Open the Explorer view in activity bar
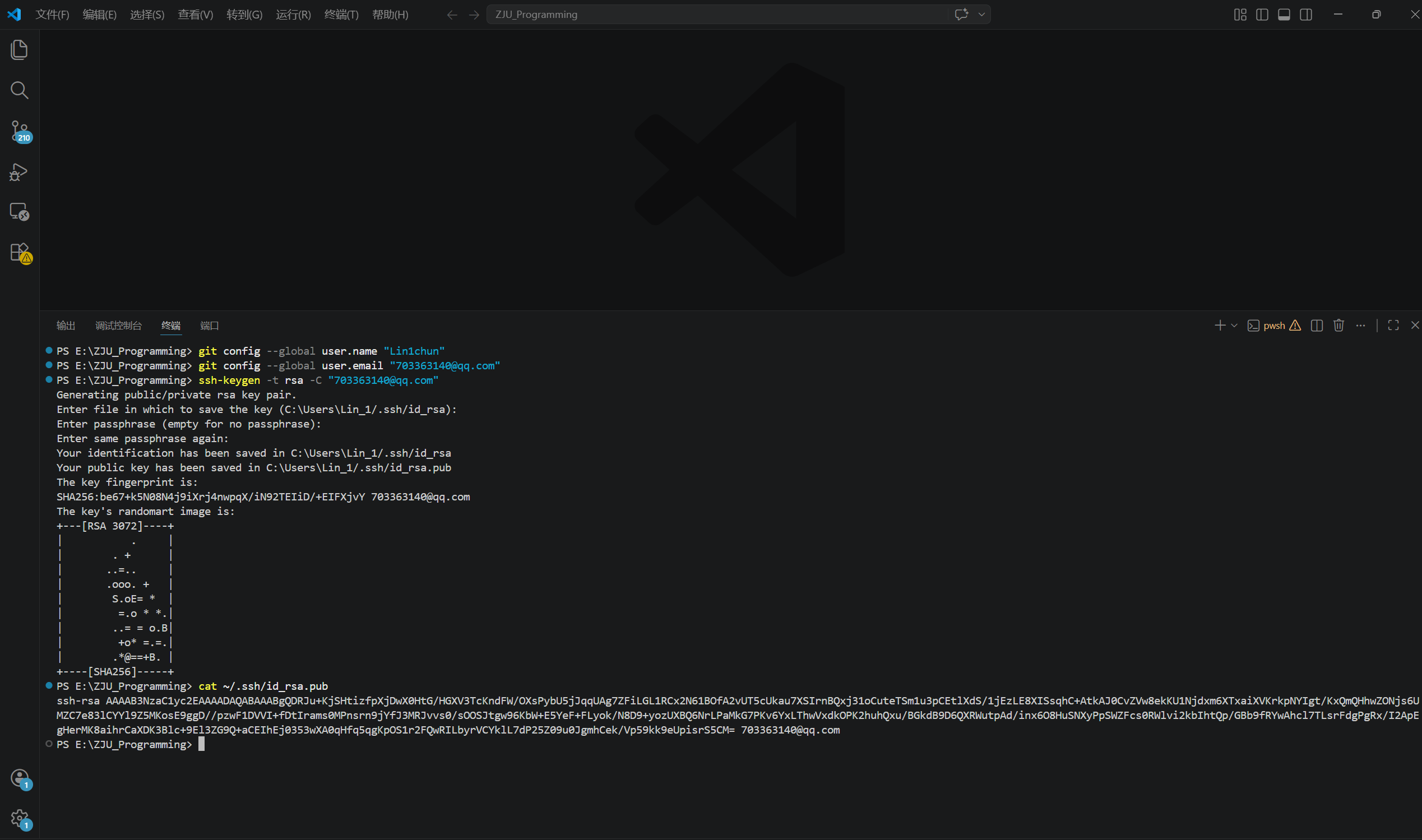This screenshot has height=840, width=1422. coord(19,50)
